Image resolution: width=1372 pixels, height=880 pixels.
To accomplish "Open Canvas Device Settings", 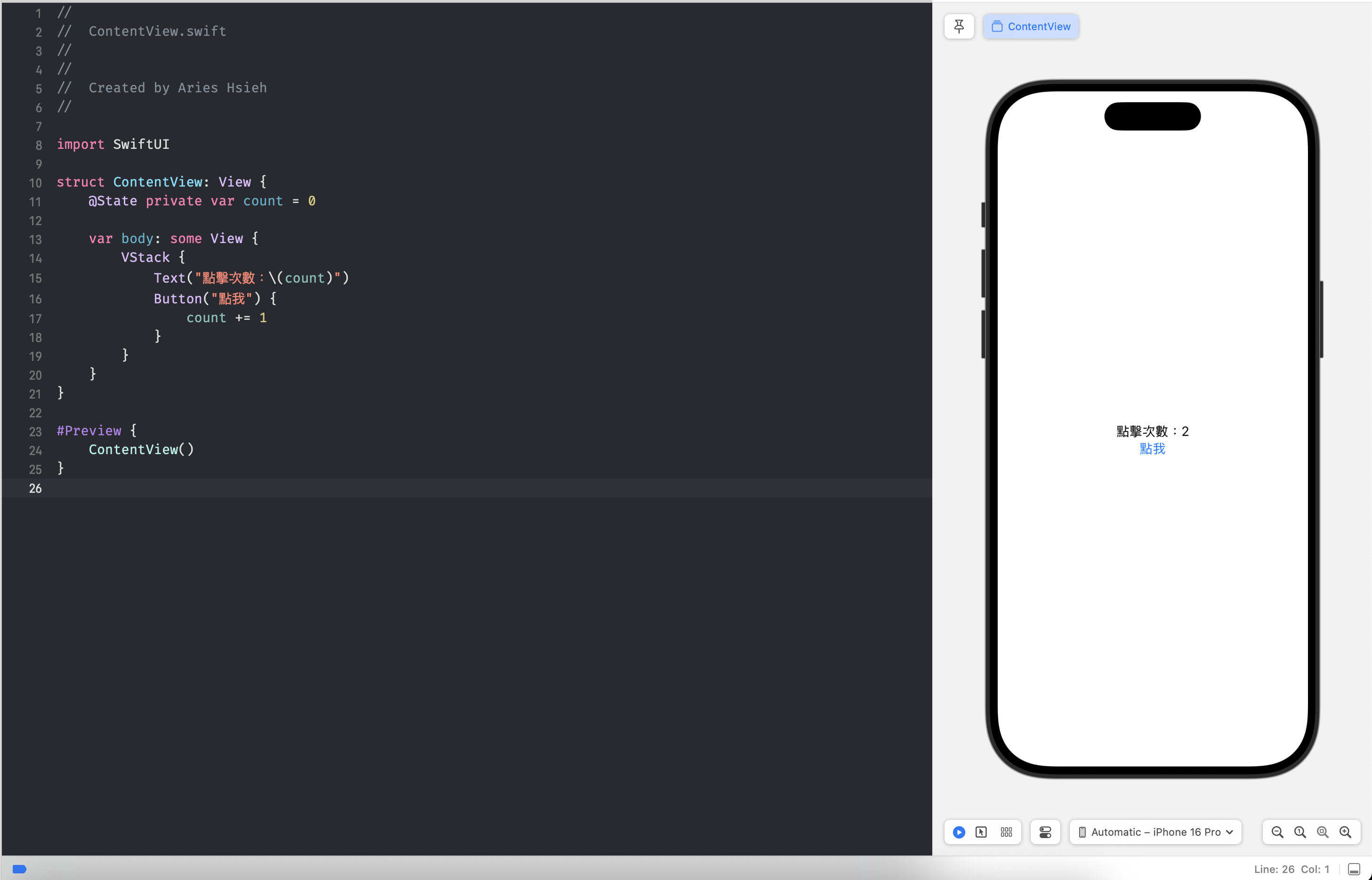I will pos(1045,832).
